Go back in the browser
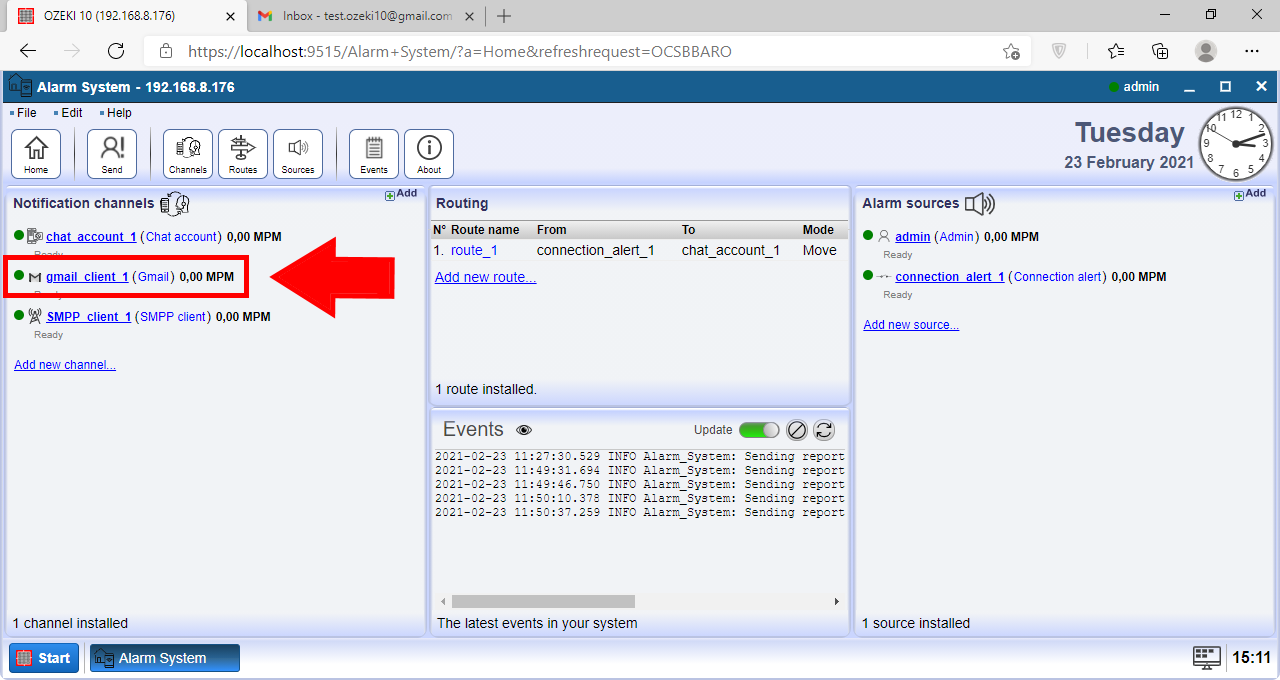This screenshot has width=1280, height=680. (28, 51)
